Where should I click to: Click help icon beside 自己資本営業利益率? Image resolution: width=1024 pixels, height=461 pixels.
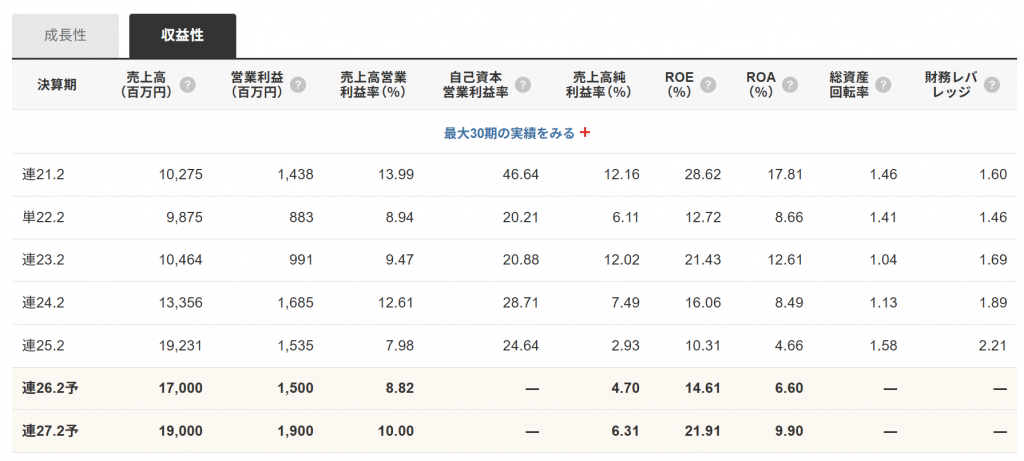tap(522, 85)
